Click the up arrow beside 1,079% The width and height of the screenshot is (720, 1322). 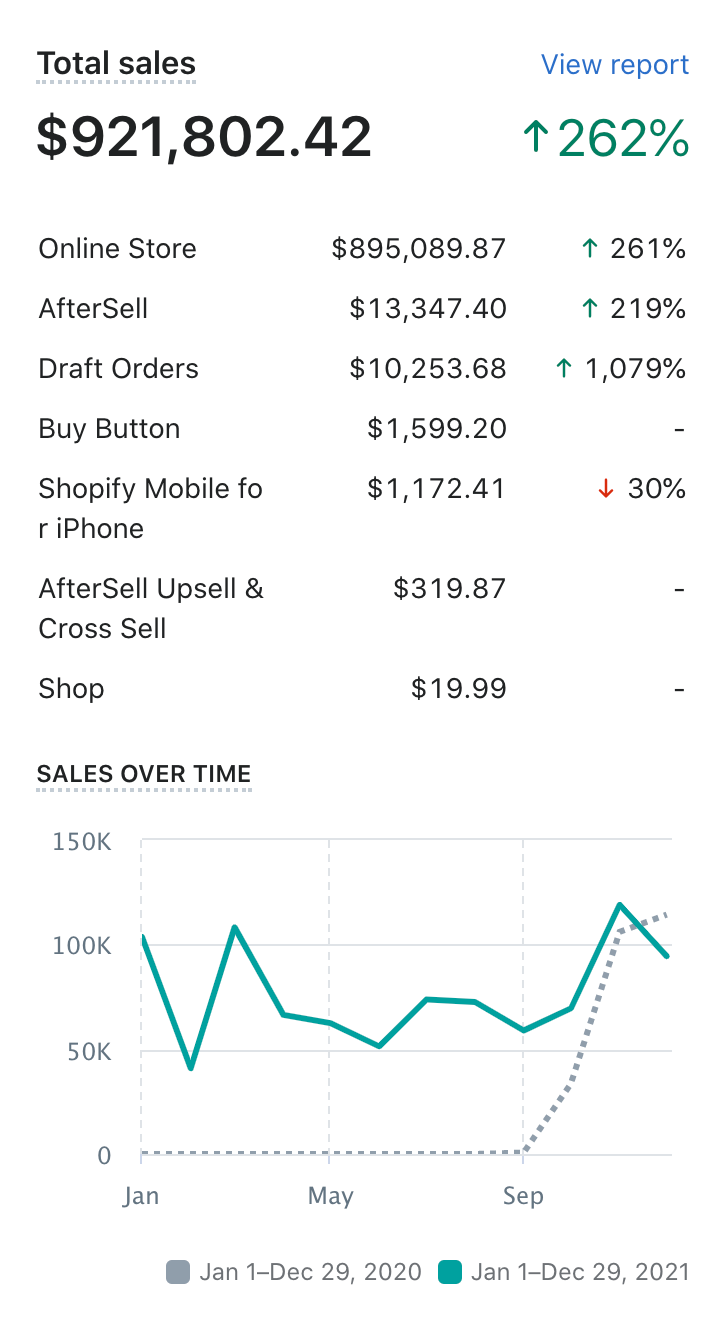click(564, 369)
